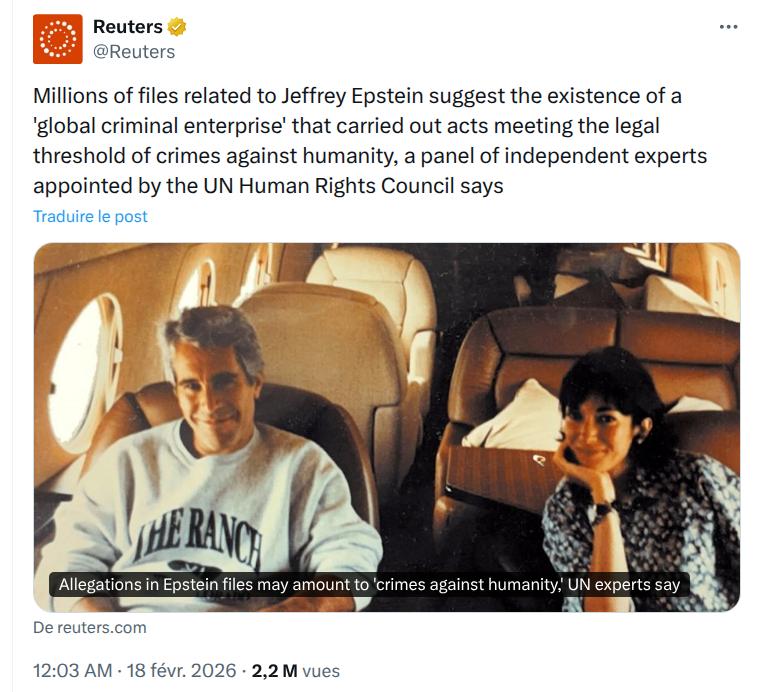Click the "Allegations in Epstein files" caption overlay
The image size is (758, 692).
coord(369,584)
